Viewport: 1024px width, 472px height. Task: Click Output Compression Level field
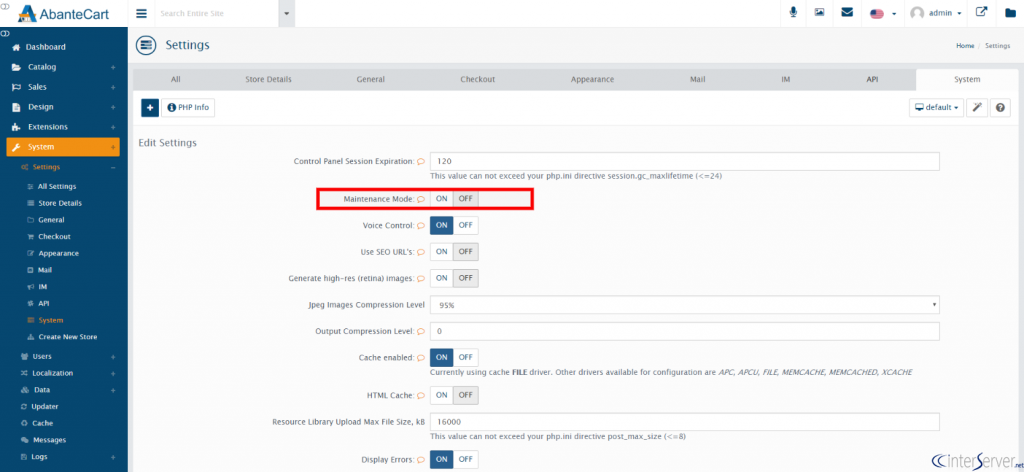[684, 331]
